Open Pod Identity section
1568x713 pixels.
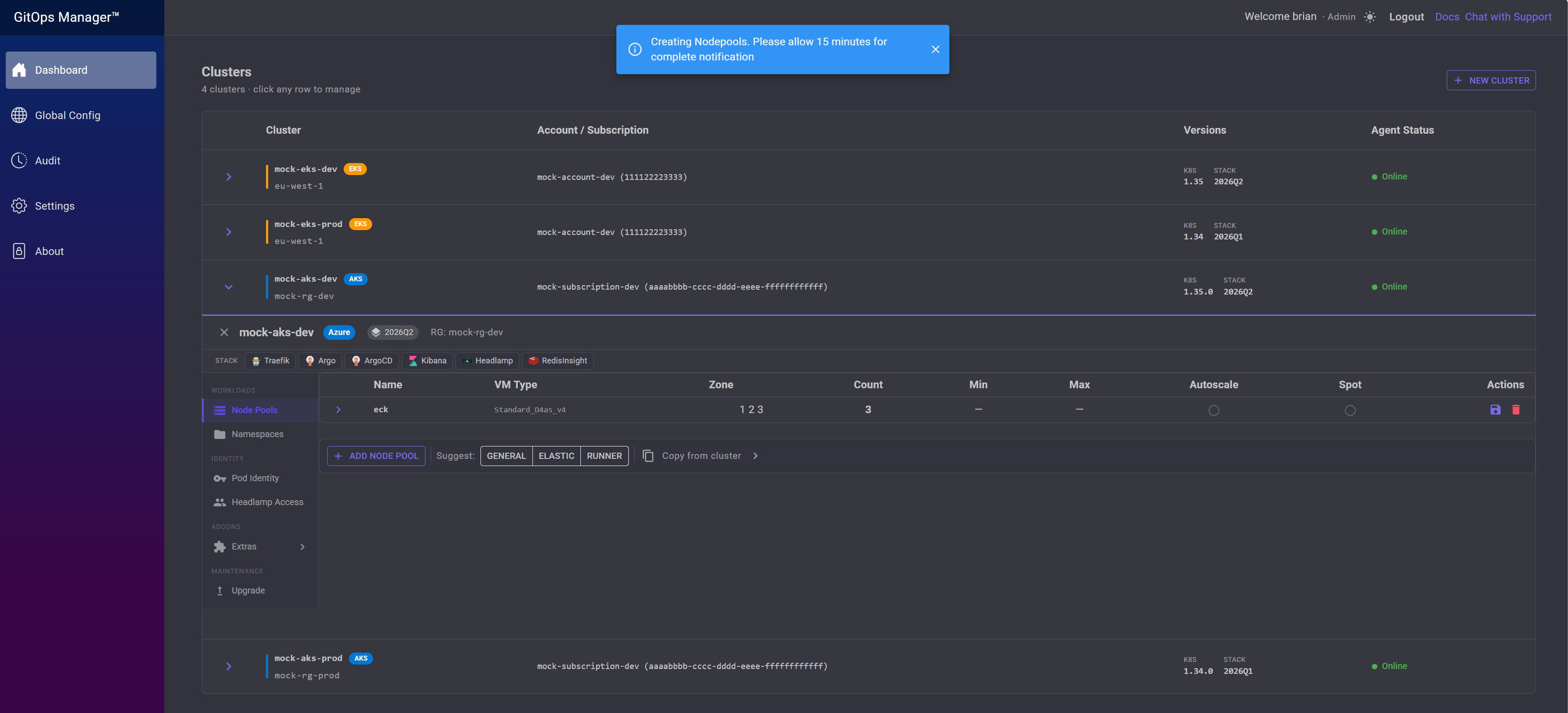(261, 478)
